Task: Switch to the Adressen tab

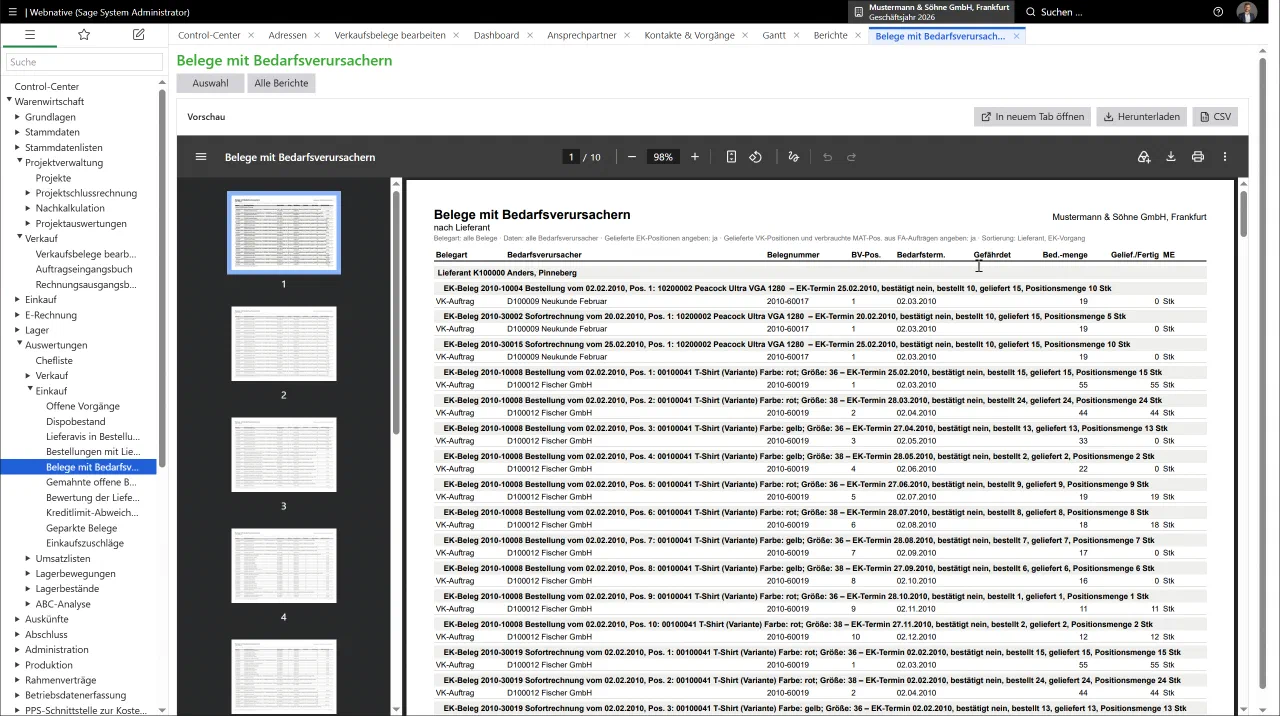Action: [288, 35]
